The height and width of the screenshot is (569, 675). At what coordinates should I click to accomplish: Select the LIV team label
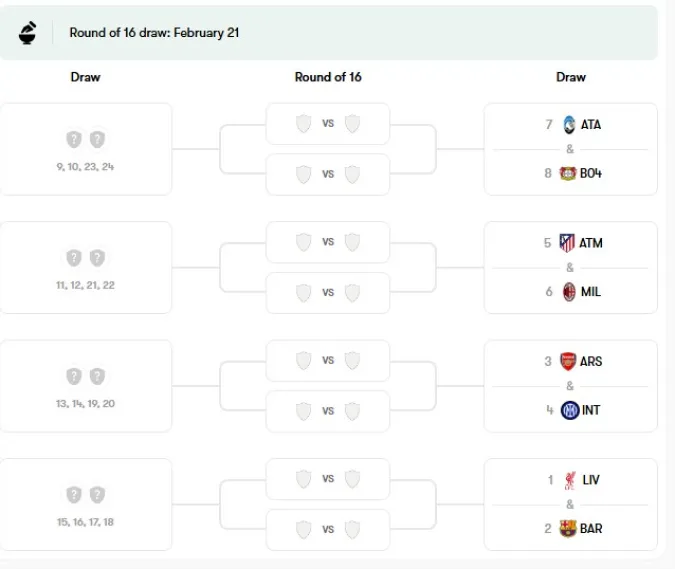(591, 480)
